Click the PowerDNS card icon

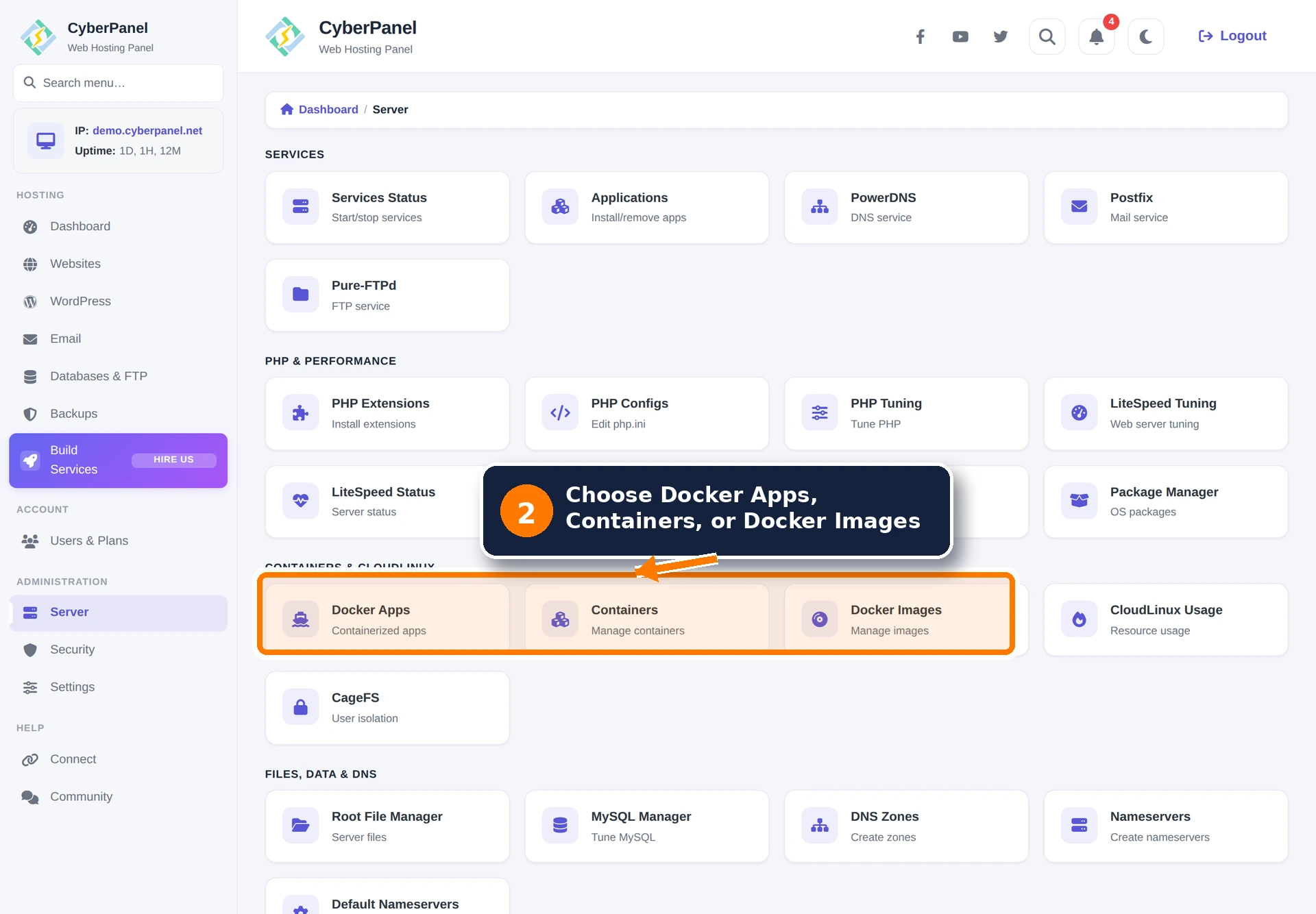click(x=820, y=206)
